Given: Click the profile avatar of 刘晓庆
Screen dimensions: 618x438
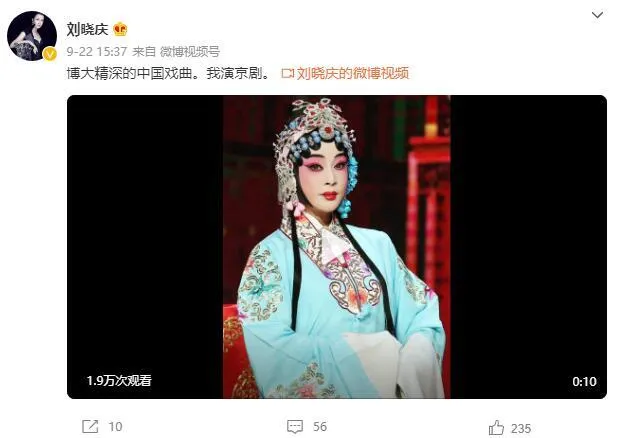Looking at the screenshot, I should [32, 36].
